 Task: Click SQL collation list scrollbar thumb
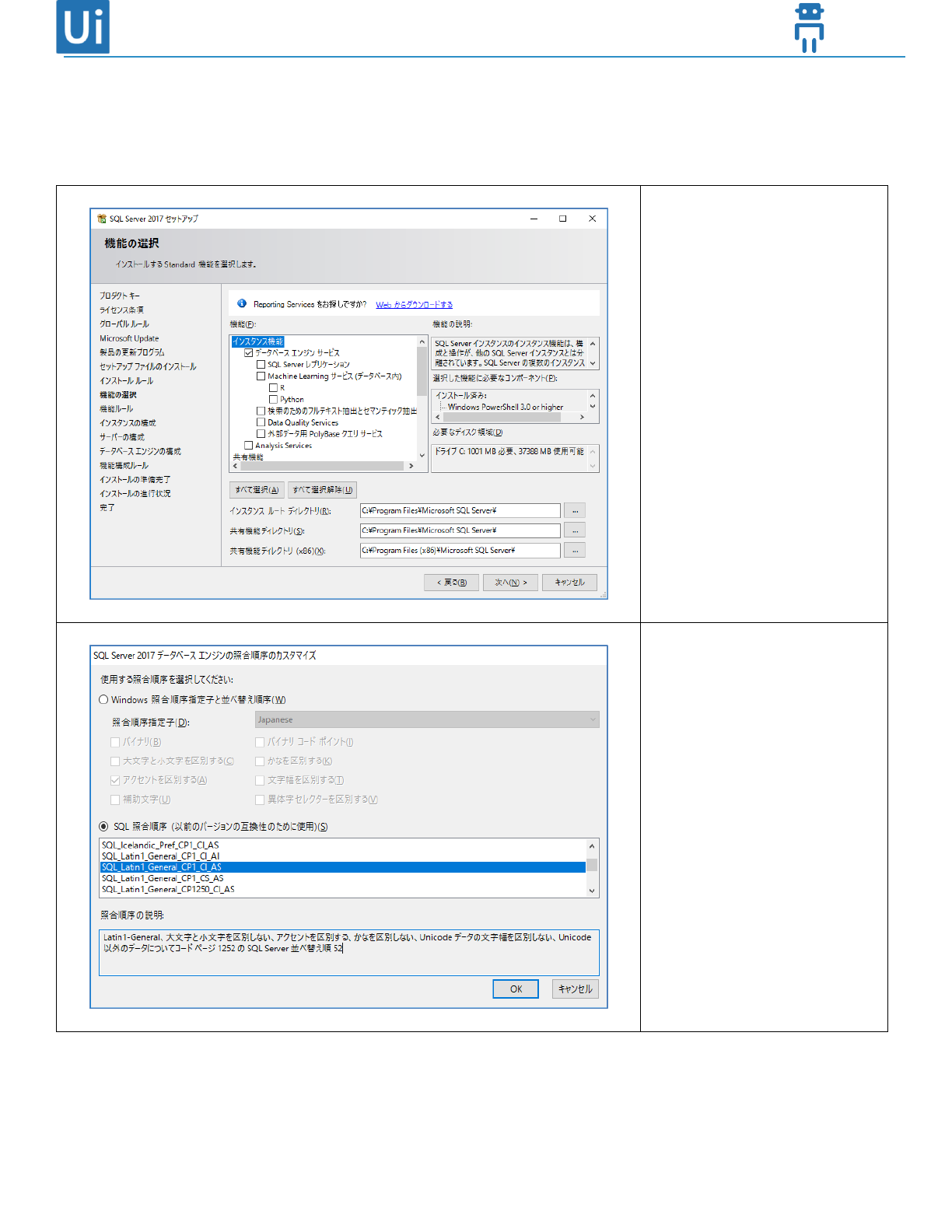click(592, 865)
